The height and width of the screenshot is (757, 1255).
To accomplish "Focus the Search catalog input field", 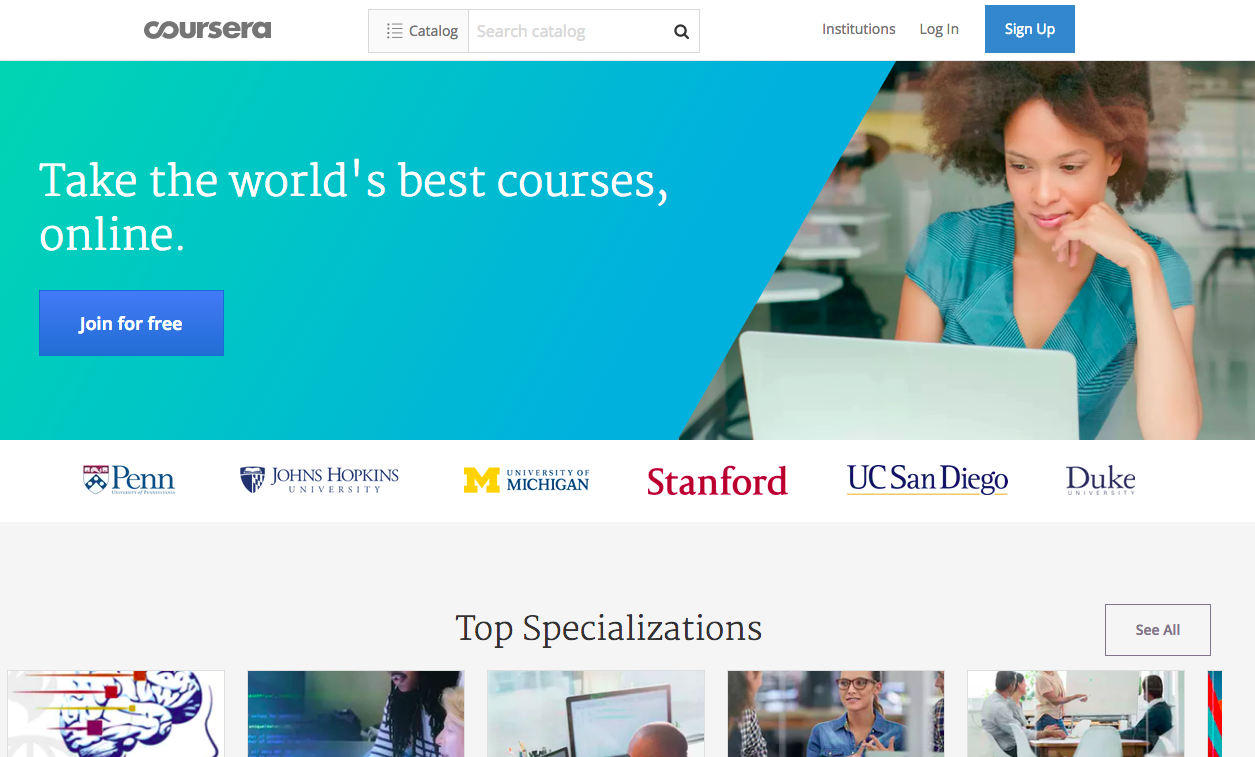I will tap(565, 31).
